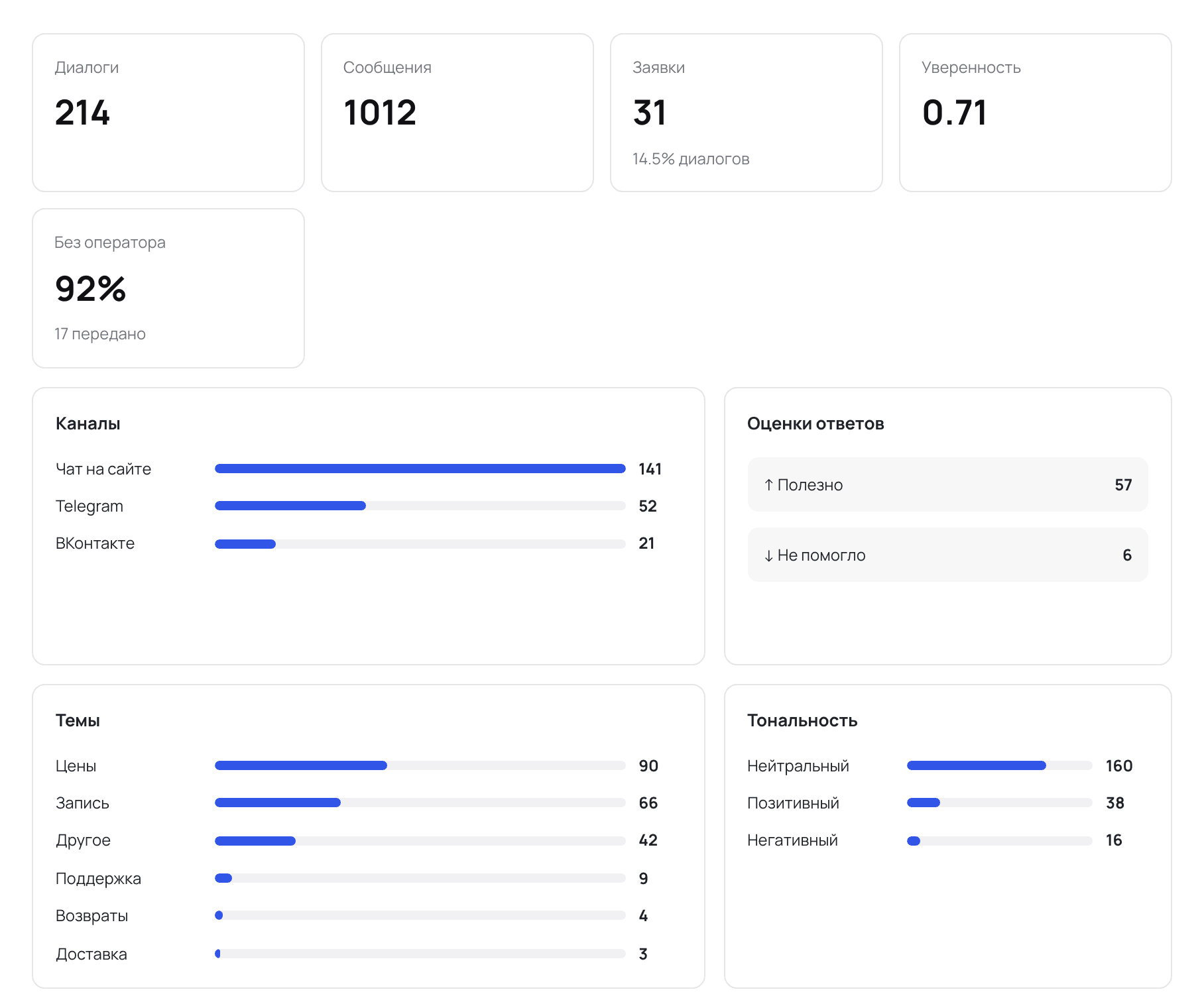Select the Цены topic label

(76, 766)
